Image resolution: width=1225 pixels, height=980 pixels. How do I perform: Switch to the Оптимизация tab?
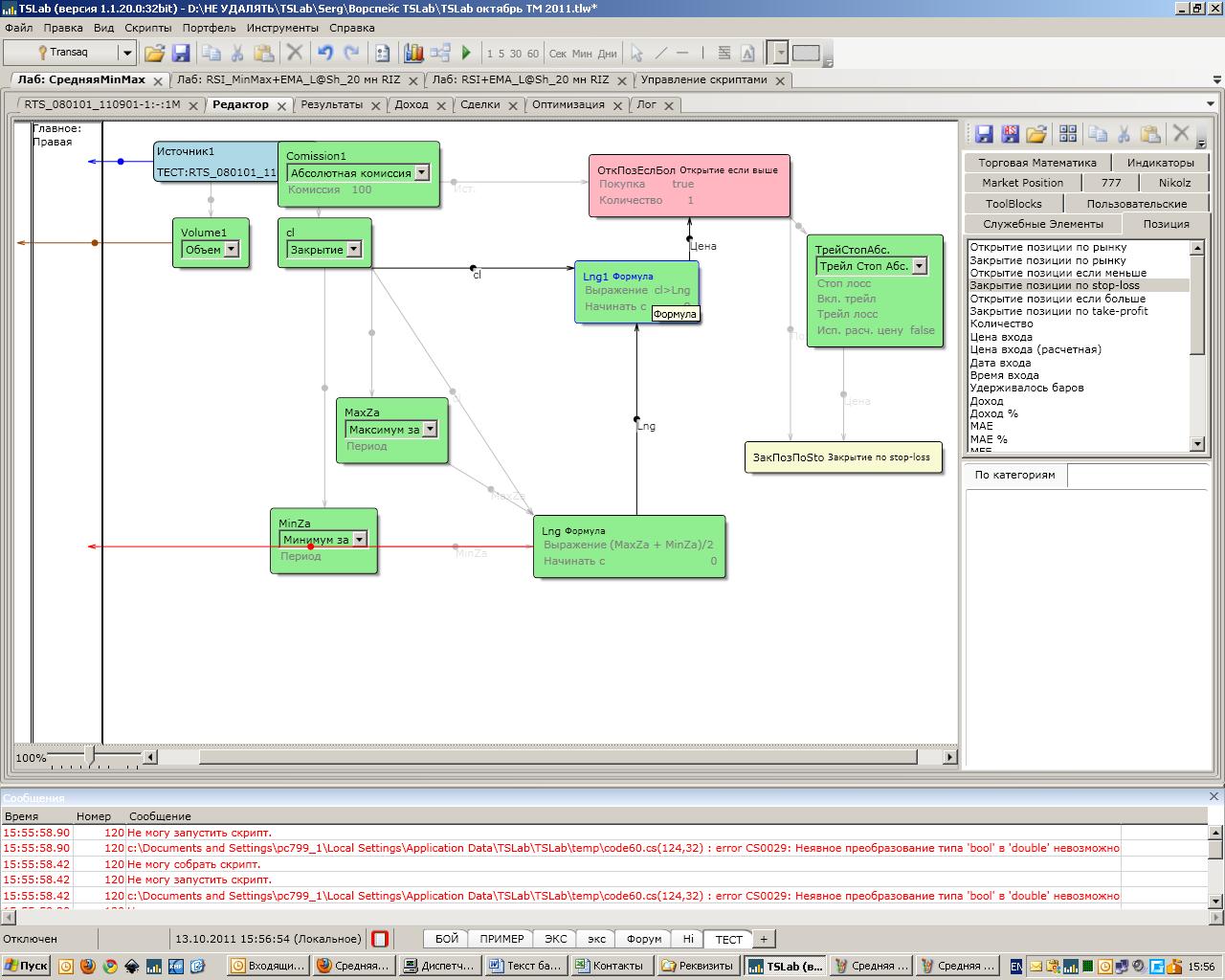click(x=568, y=104)
